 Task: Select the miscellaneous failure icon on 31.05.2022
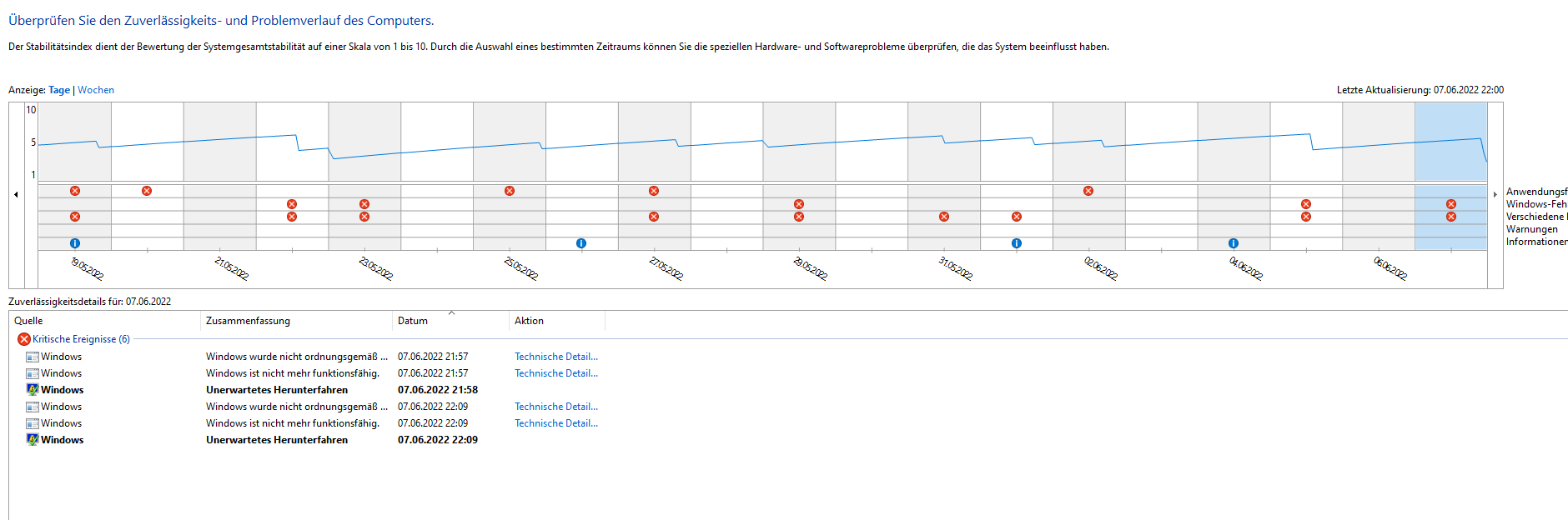point(944,217)
